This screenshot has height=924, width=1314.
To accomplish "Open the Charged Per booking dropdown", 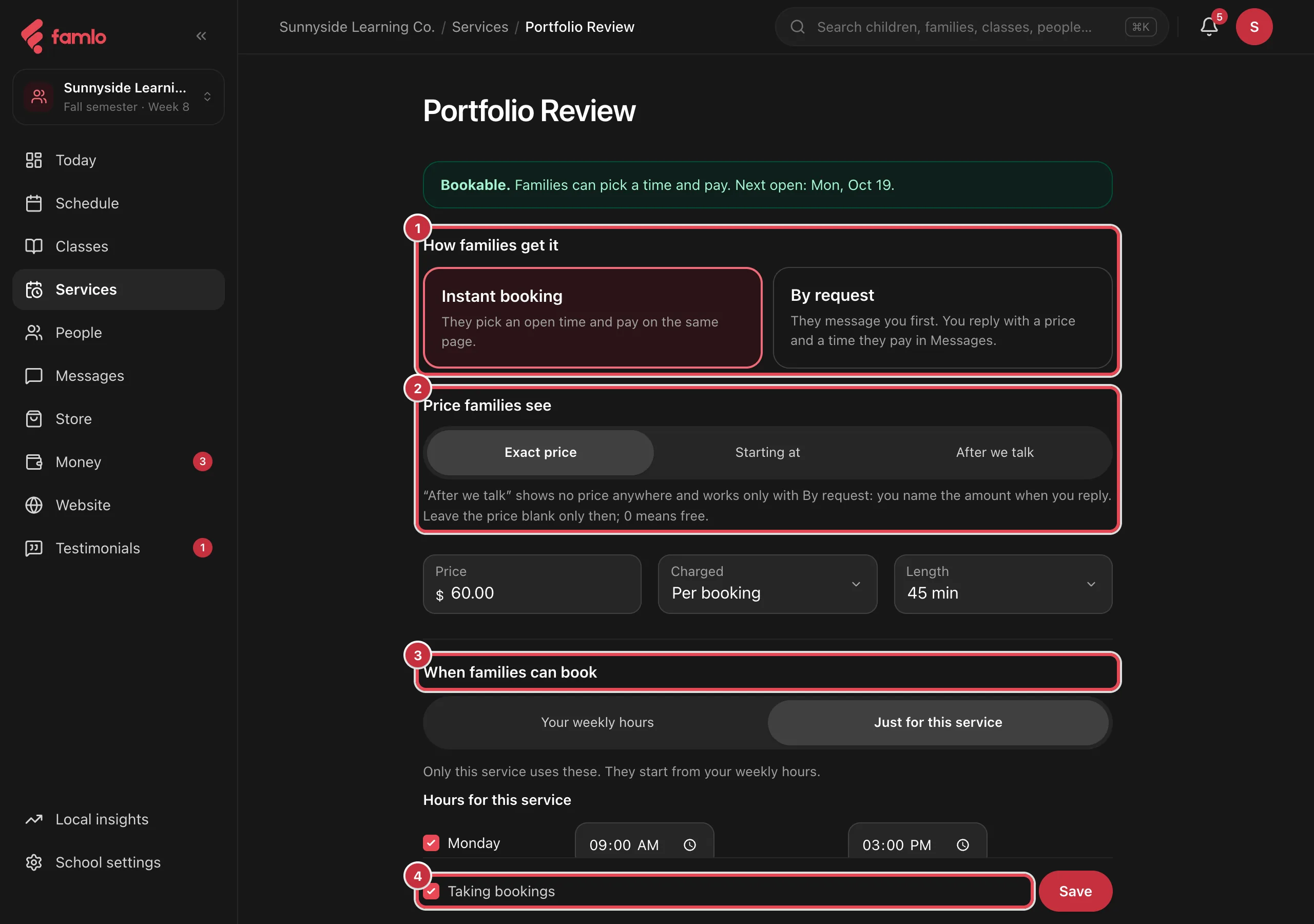I will 767,584.
